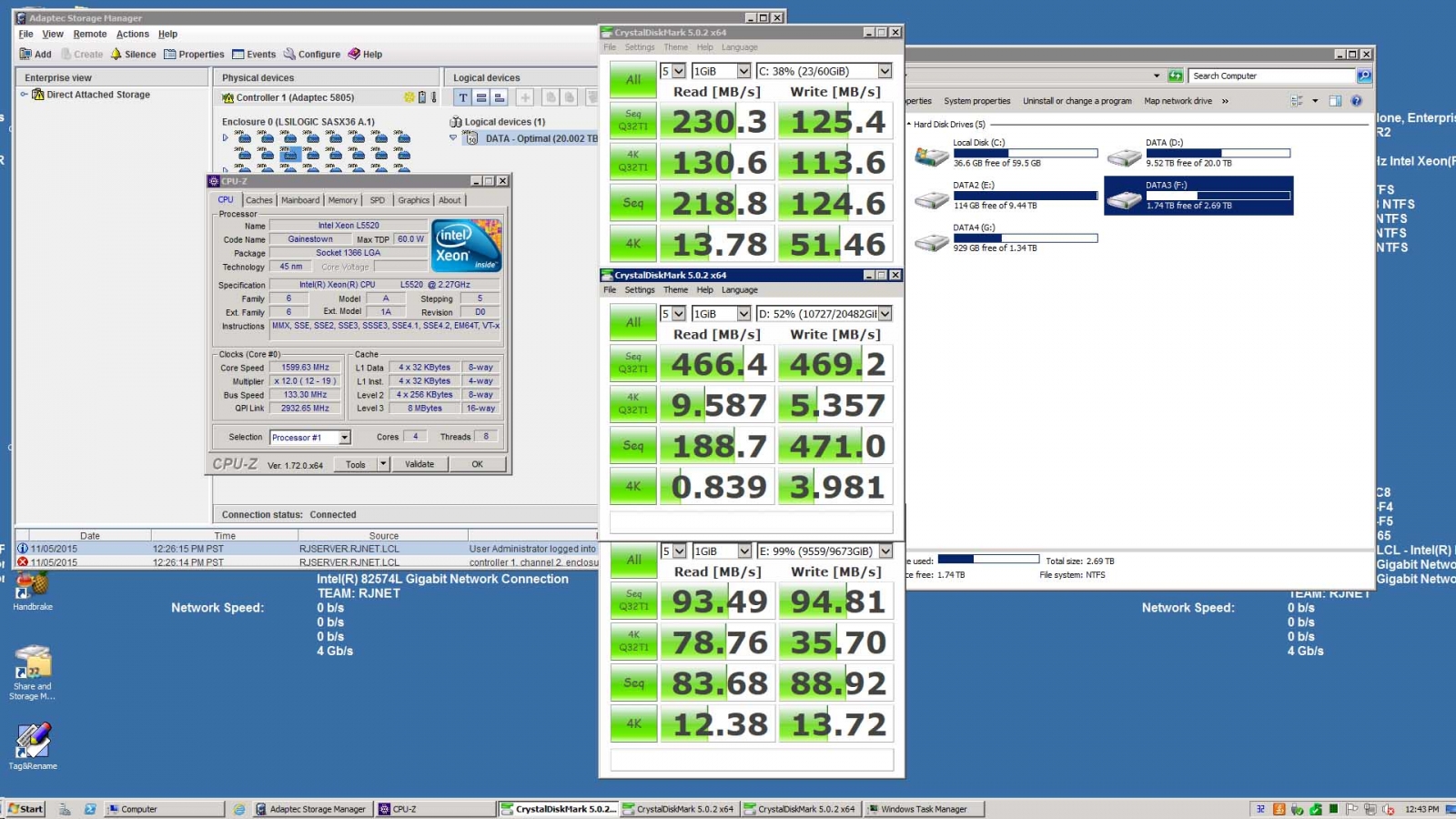Image resolution: width=1456 pixels, height=819 pixels.
Task: Click the Explorer search magnifier button
Action: 1363,76
